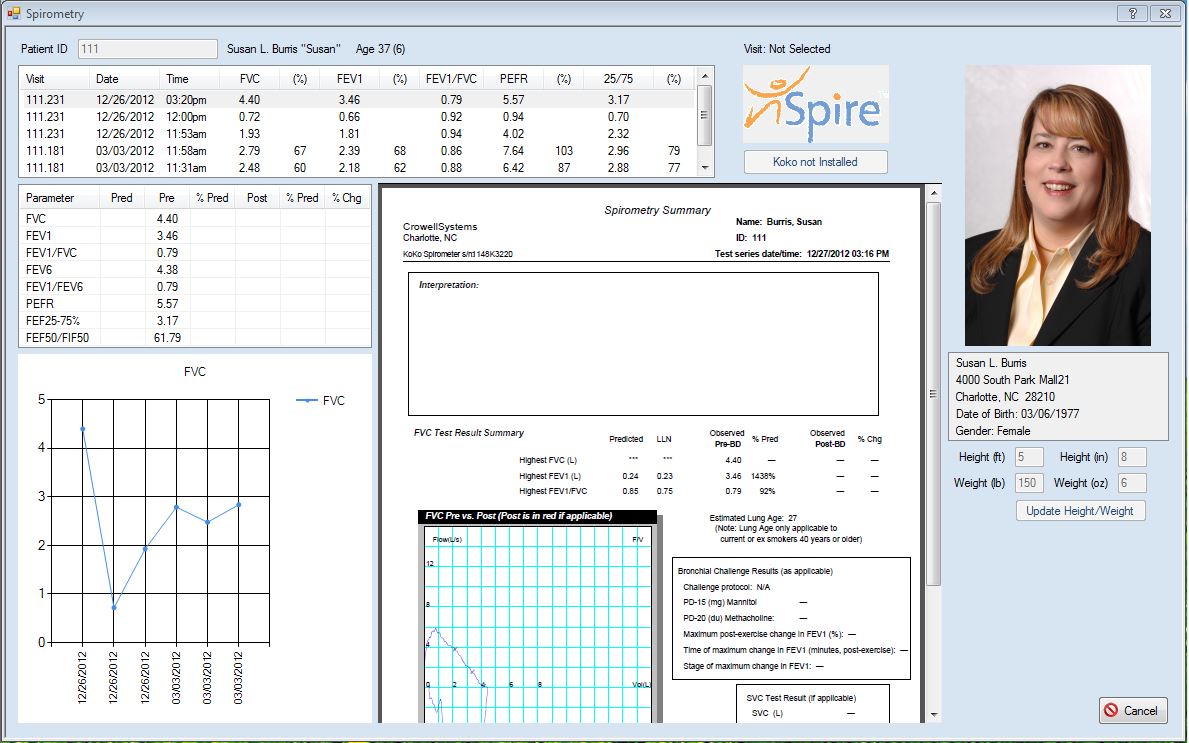Screen dimensions: 1189x743
Task: Click the Cancel button
Action: click(1132, 711)
